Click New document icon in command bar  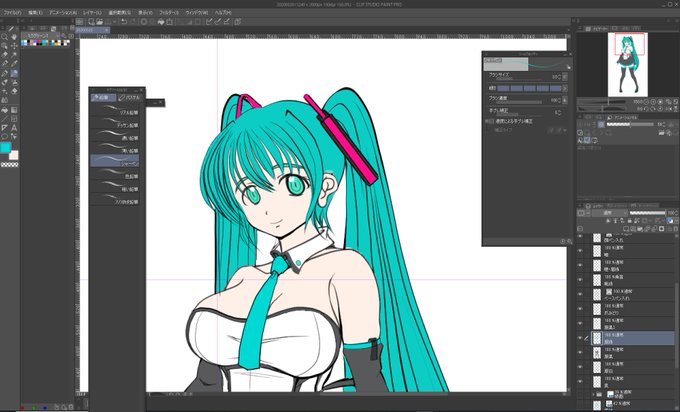pyautogui.click(x=92, y=22)
